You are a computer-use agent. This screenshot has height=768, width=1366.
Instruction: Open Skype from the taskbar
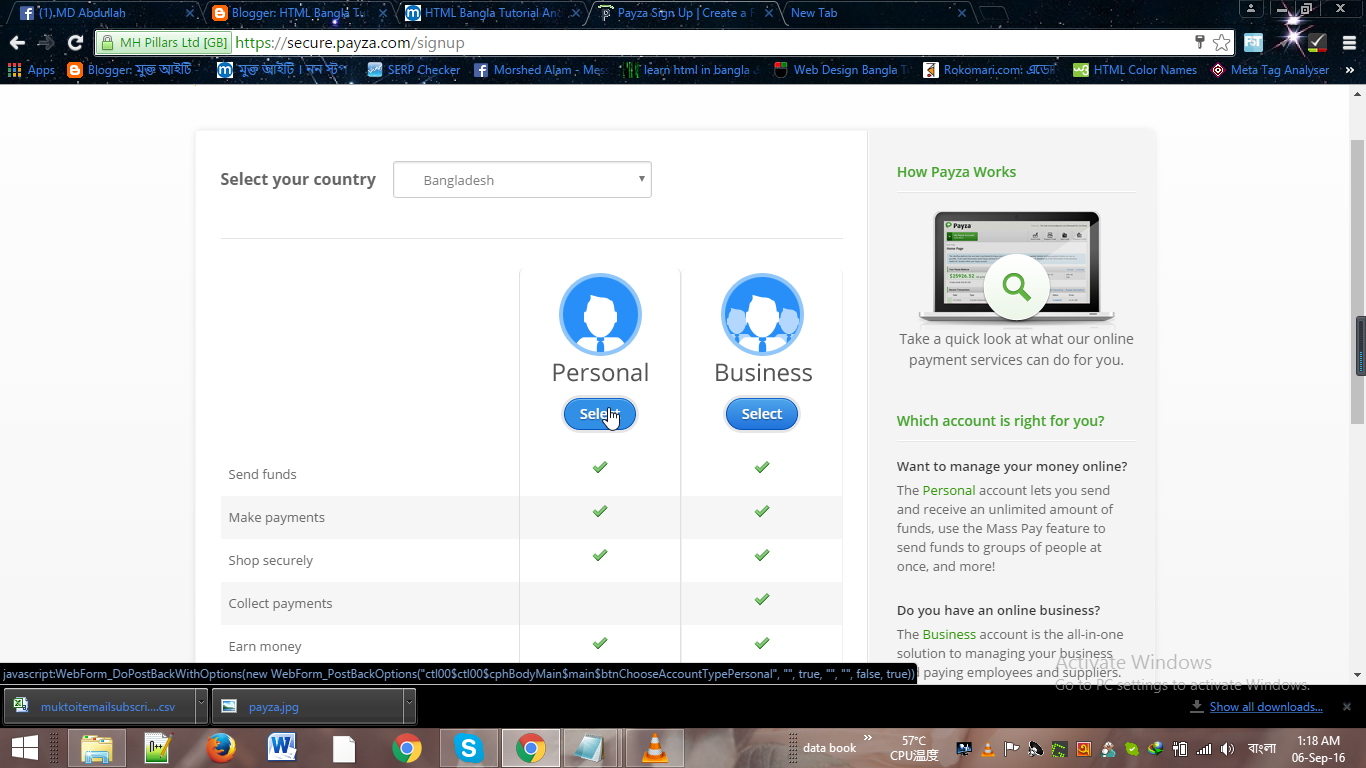[x=467, y=748]
